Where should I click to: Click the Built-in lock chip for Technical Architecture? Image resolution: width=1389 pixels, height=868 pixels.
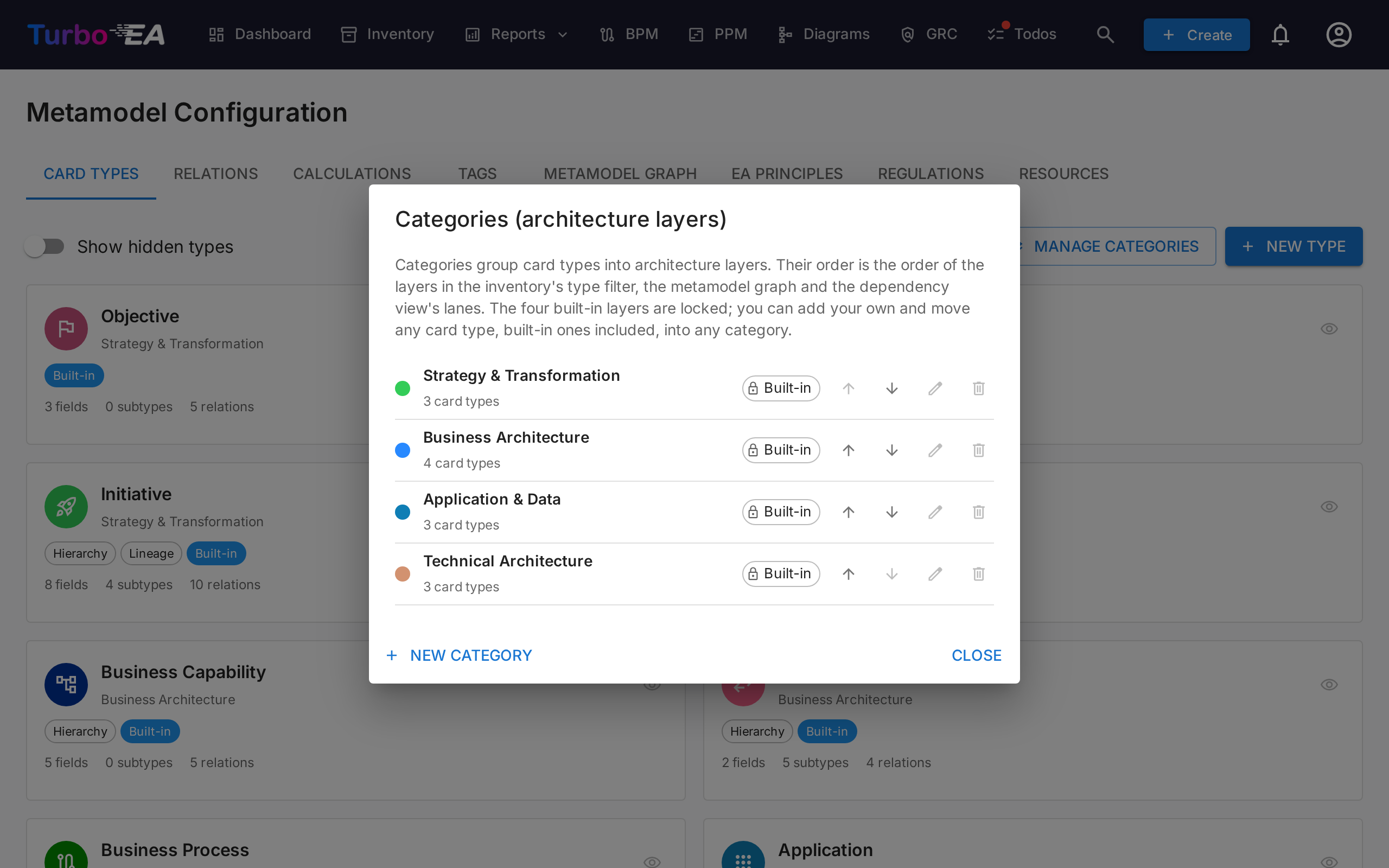click(x=781, y=574)
